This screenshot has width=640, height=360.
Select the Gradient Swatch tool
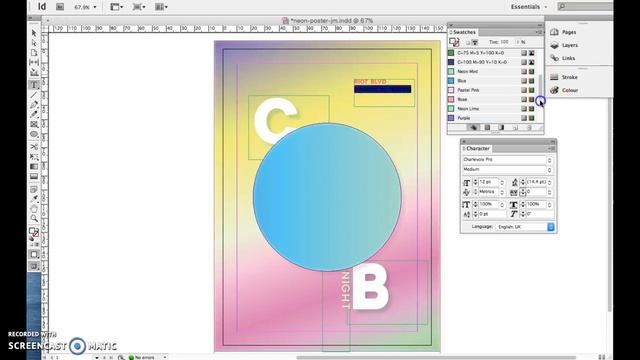pos(34,167)
